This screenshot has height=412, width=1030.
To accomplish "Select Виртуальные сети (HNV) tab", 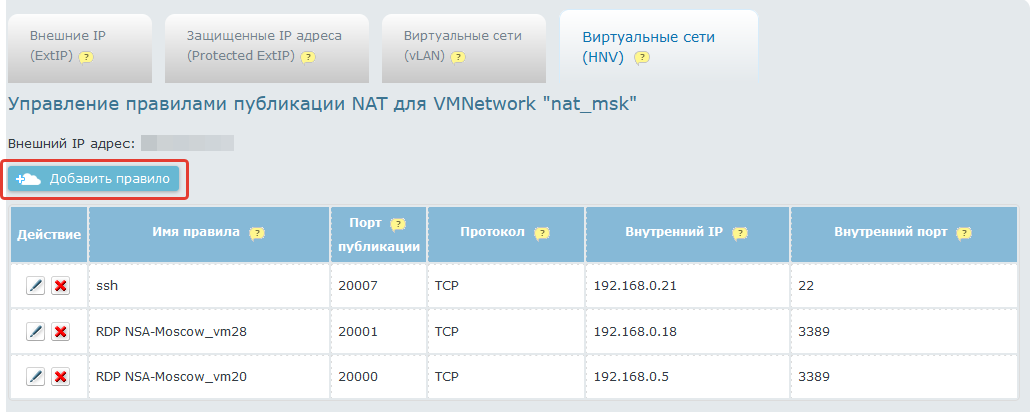I will [648, 46].
